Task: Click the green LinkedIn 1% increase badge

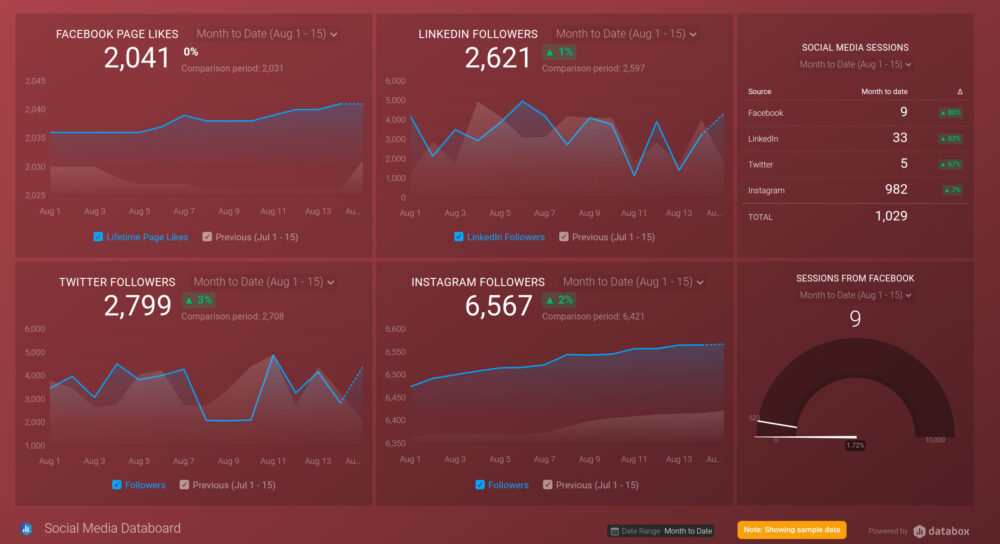Action: pyautogui.click(x=559, y=52)
